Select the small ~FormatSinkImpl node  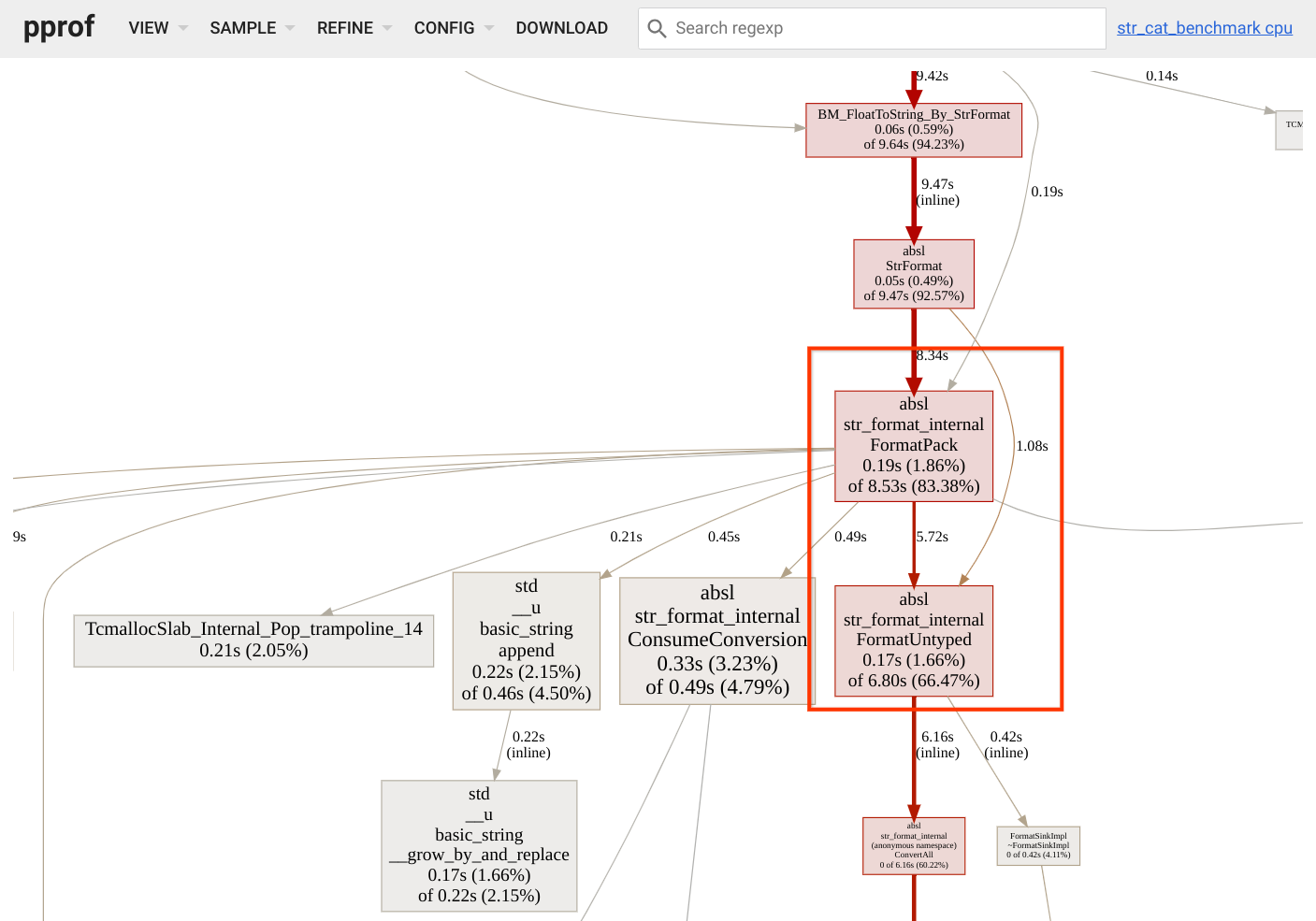(1038, 845)
